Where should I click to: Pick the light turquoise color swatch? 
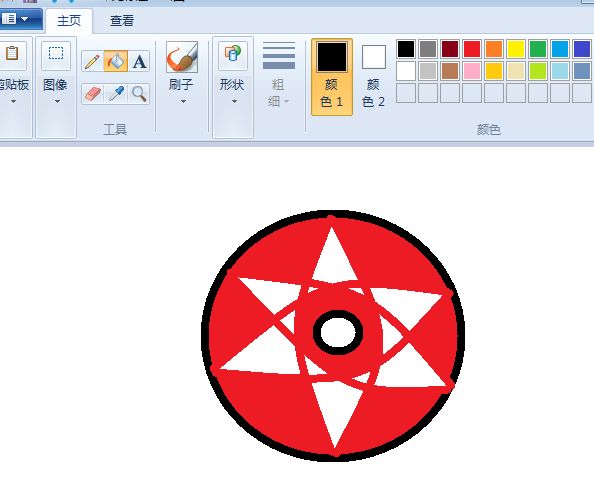point(560,71)
